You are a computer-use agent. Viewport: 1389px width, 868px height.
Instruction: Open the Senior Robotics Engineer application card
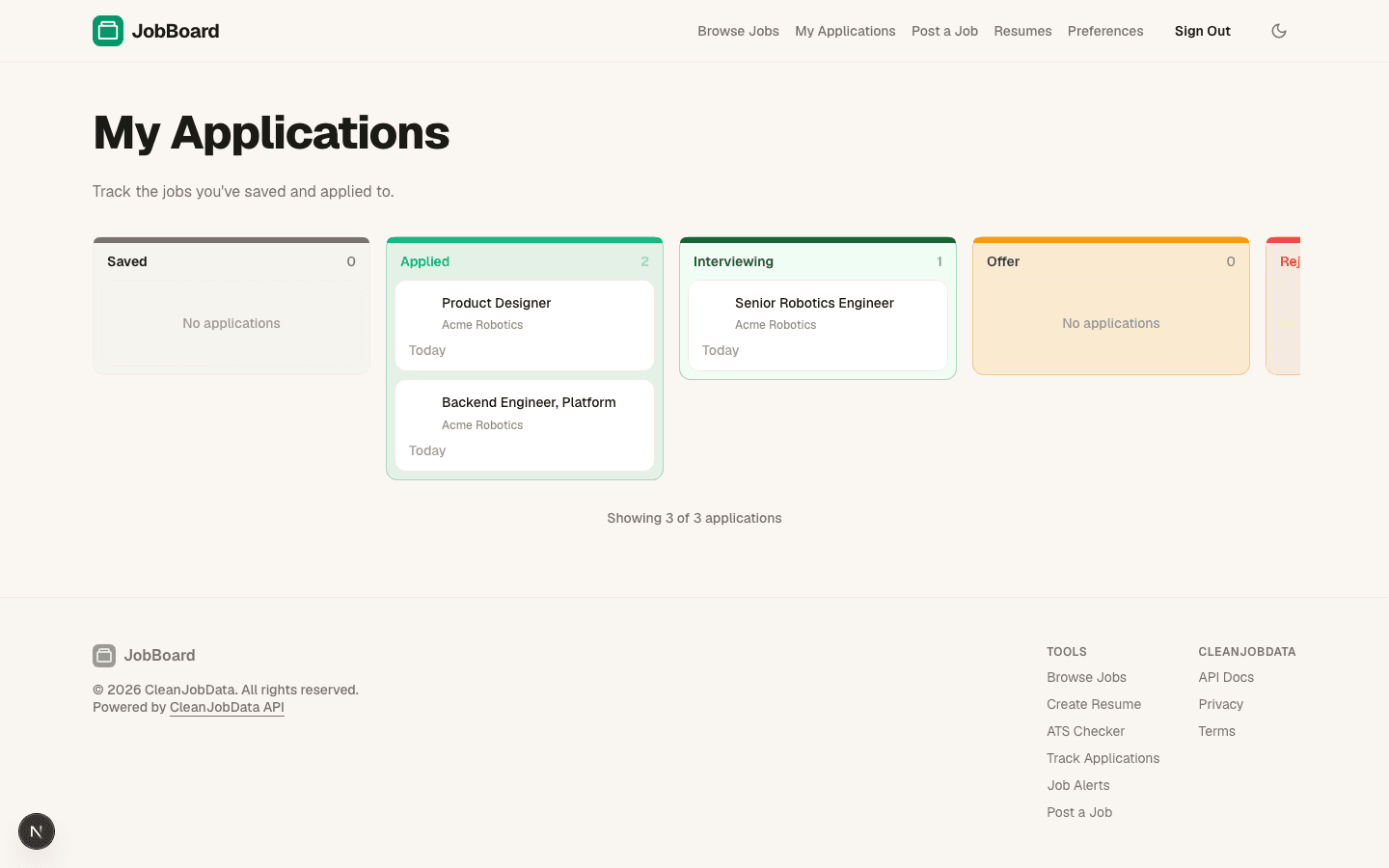(x=818, y=325)
